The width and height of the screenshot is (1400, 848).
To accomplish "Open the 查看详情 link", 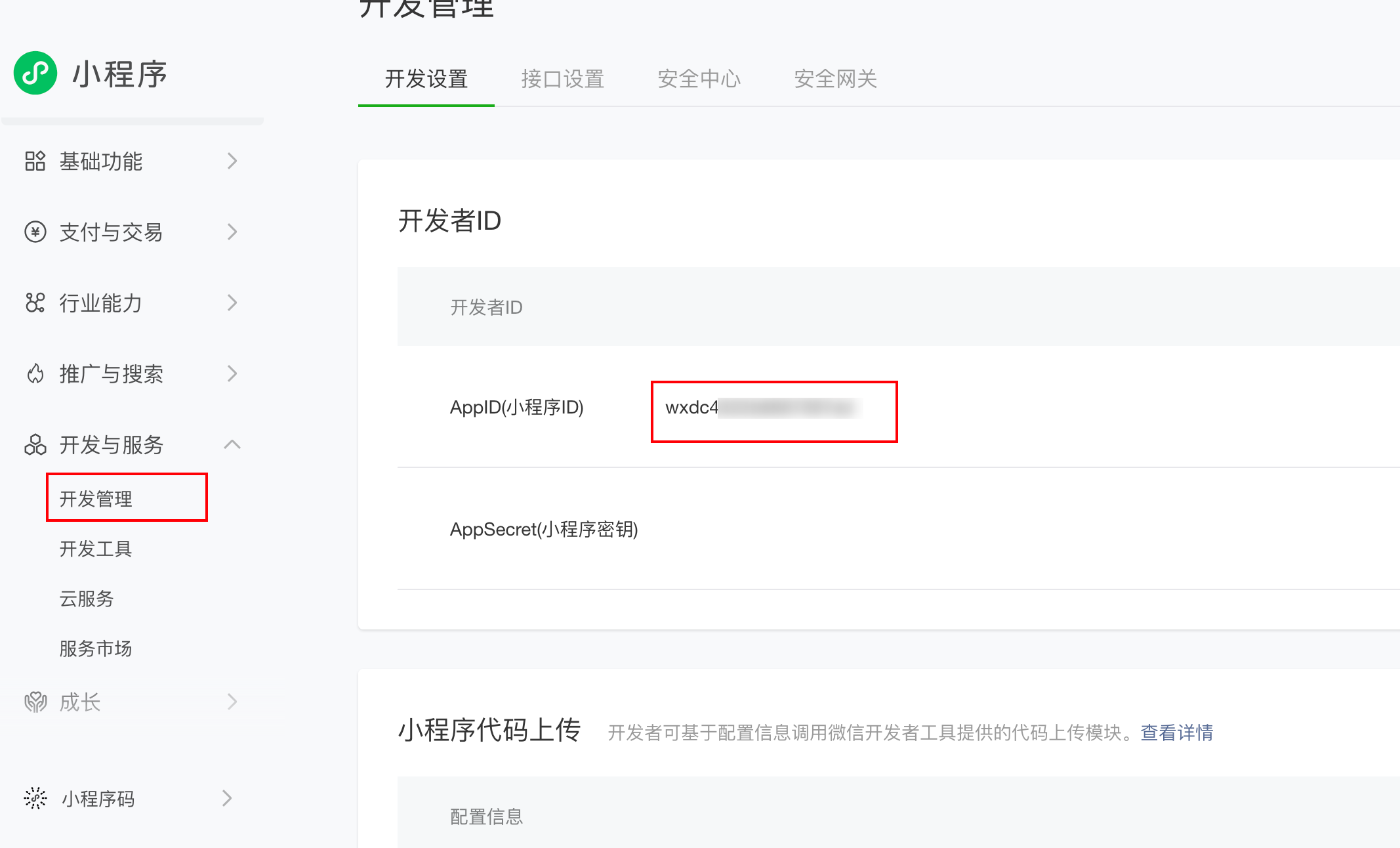I will pos(1176,732).
